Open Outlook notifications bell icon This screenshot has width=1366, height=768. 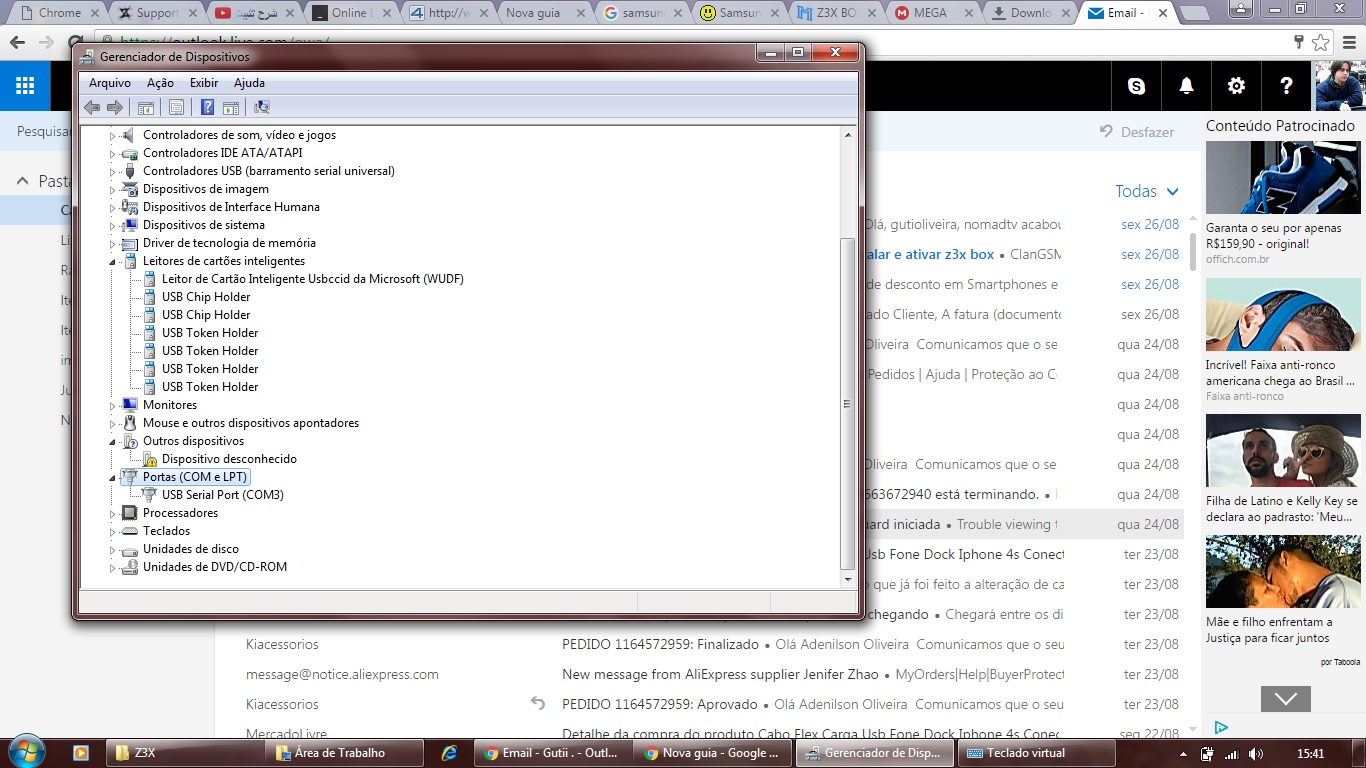[1187, 86]
